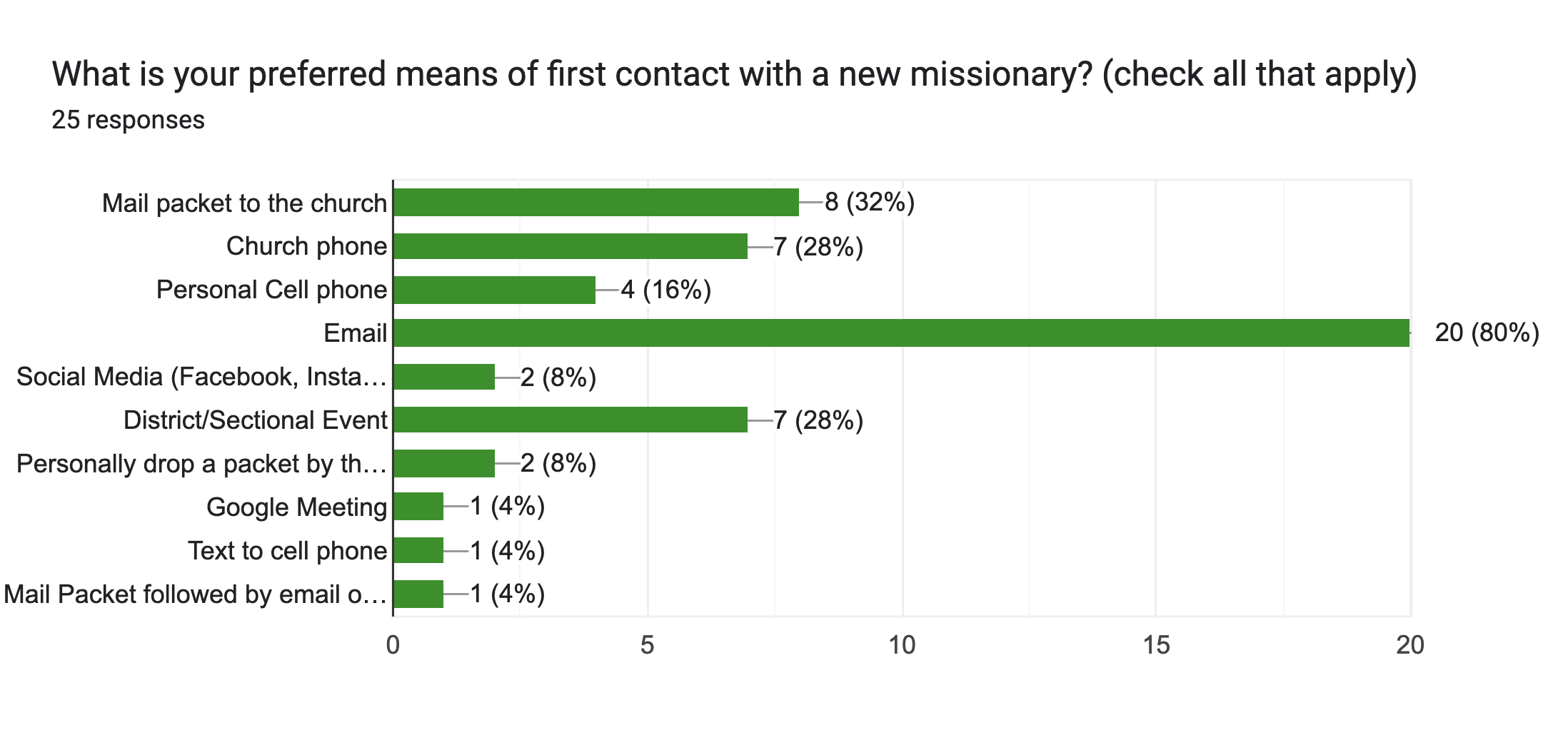Click the Email bar in the chart
This screenshot has width=1568, height=745.
point(901,333)
